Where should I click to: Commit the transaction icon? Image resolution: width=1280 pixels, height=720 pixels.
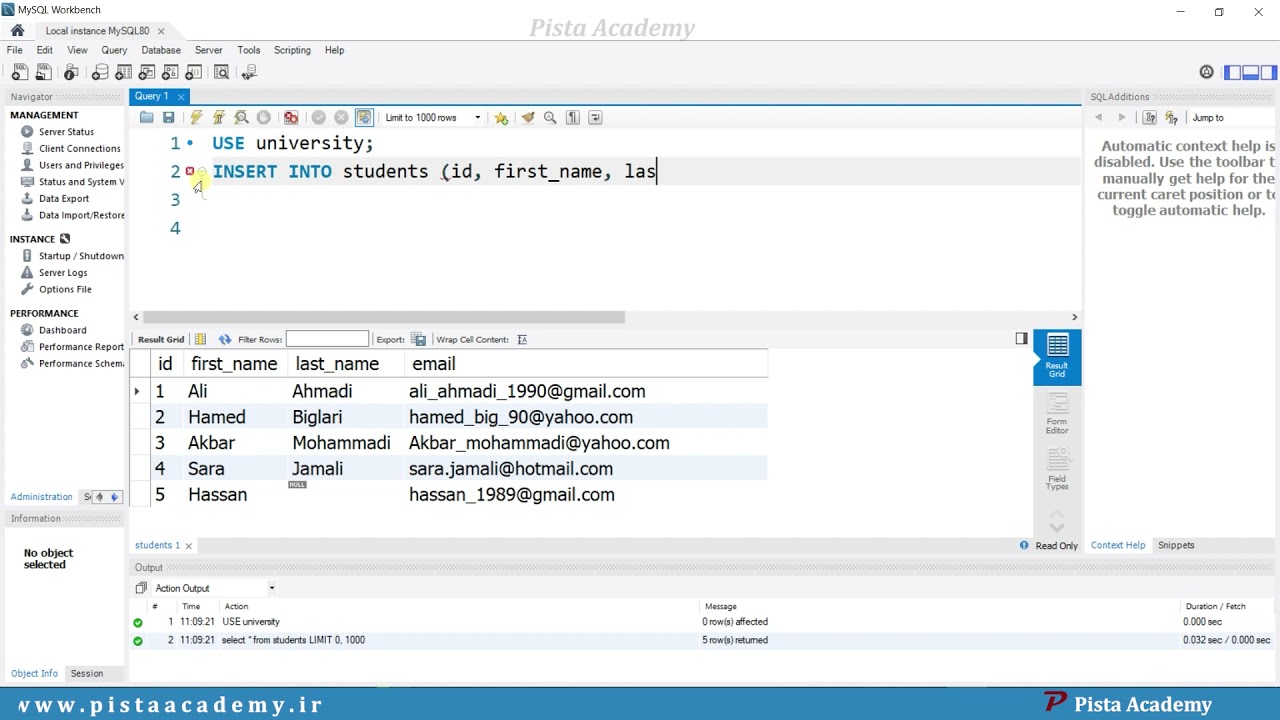(319, 118)
